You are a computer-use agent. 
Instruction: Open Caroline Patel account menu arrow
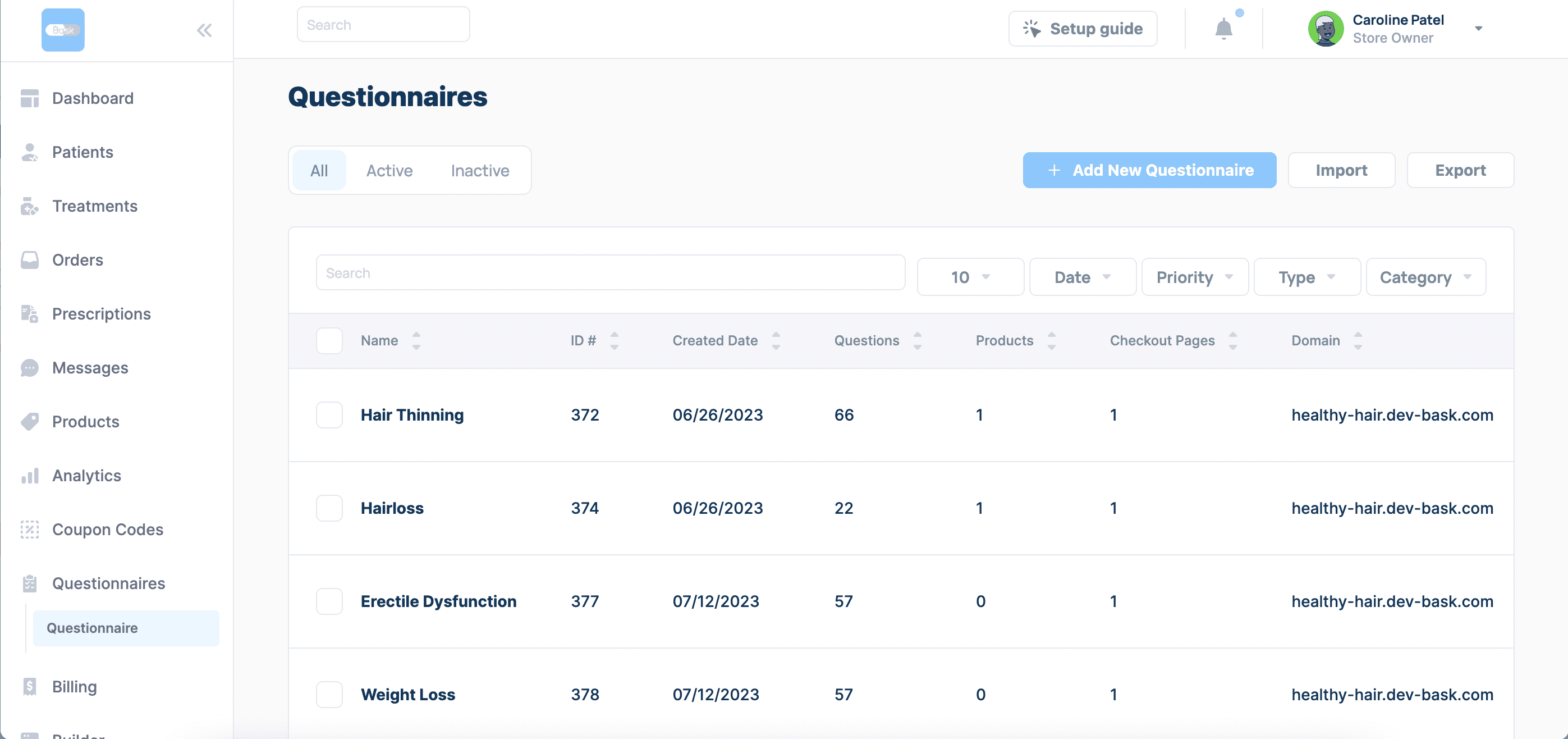click(x=1479, y=29)
